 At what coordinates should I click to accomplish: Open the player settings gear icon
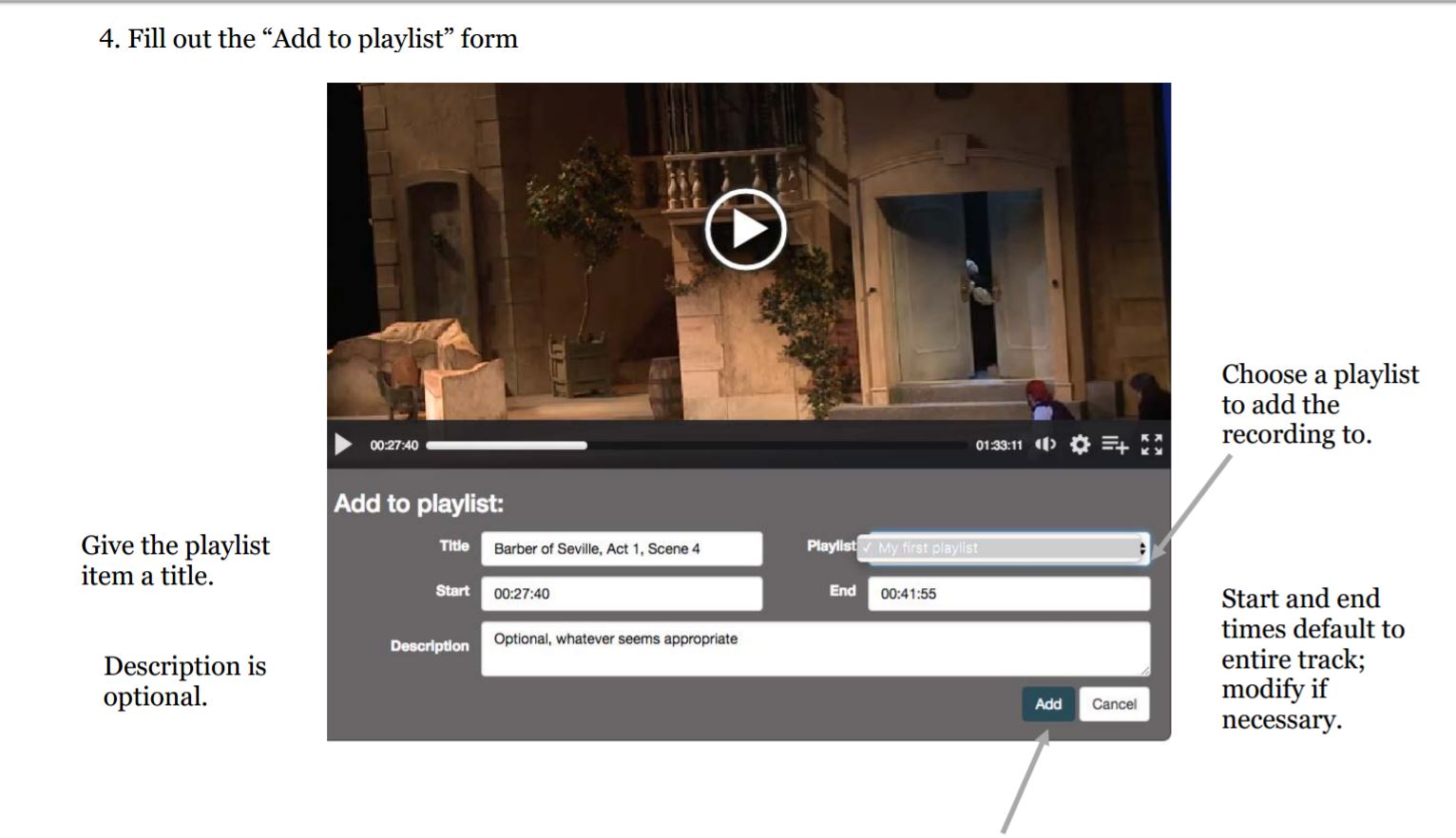coord(1080,445)
